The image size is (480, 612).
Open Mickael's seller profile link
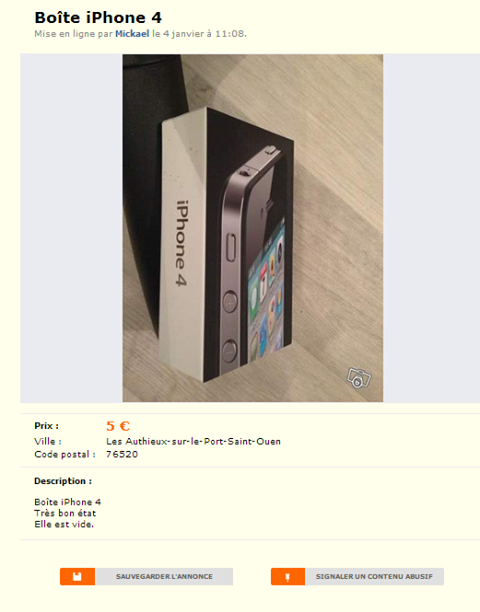(x=132, y=34)
